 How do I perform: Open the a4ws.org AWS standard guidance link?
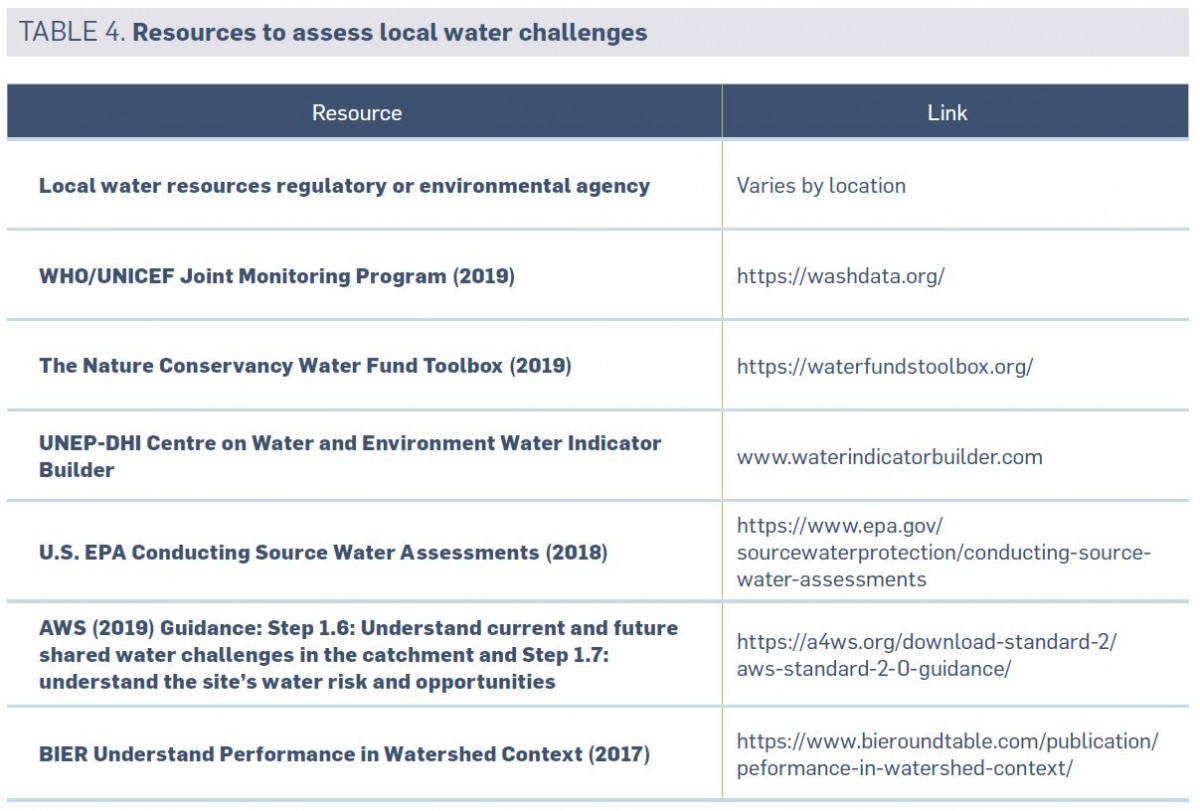[x=926, y=655]
